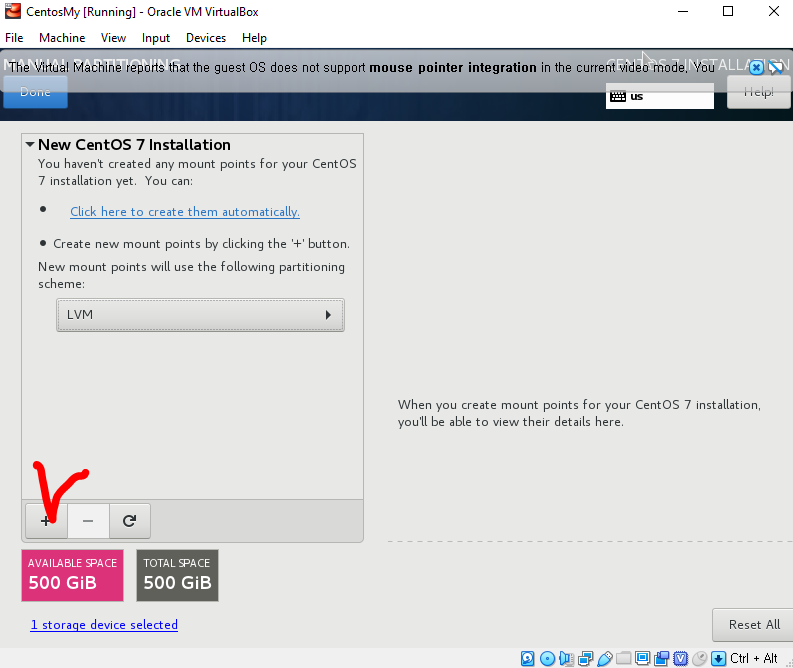This screenshot has width=793, height=668.
Task: Click the hard disk activity status icon
Action: click(x=527, y=658)
